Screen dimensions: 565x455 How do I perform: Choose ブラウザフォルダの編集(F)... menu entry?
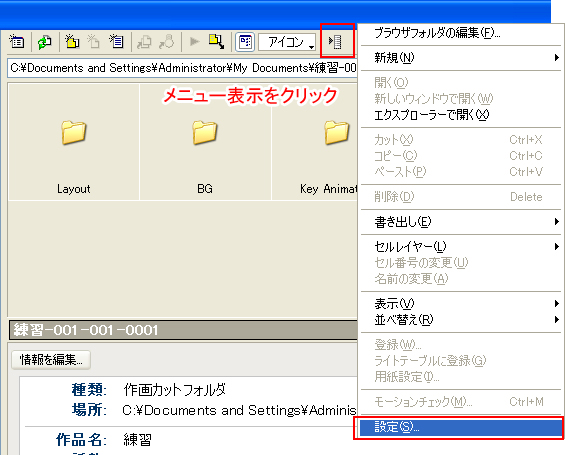[461, 33]
